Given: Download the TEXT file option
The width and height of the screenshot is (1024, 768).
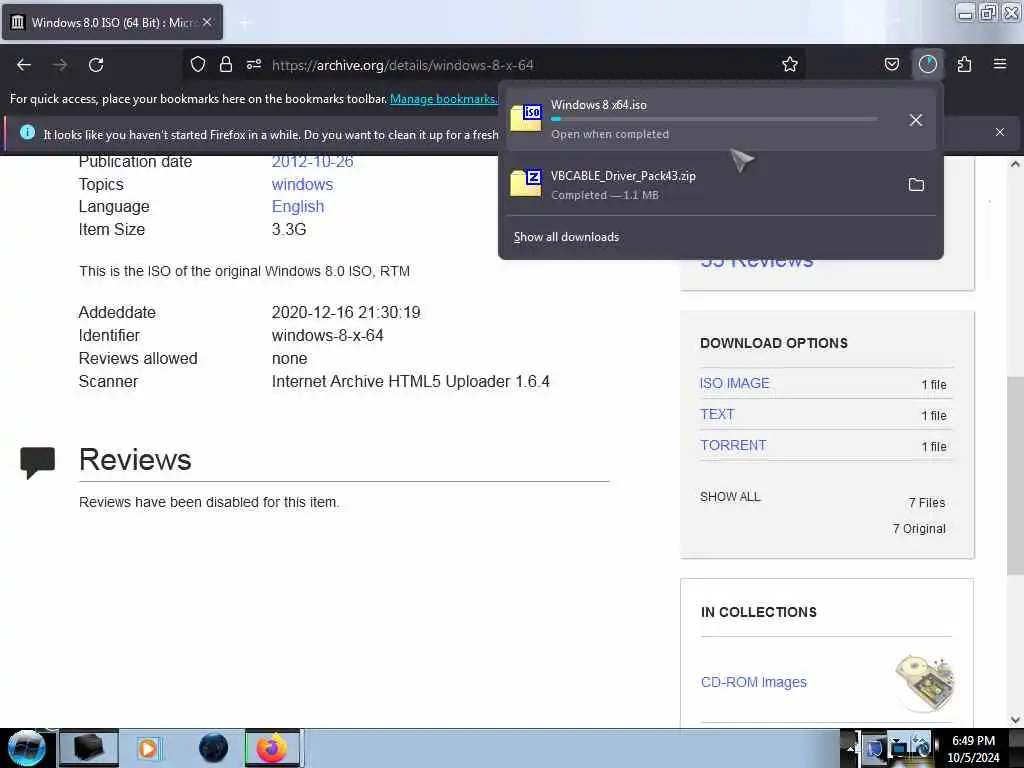Looking at the screenshot, I should coord(717,414).
